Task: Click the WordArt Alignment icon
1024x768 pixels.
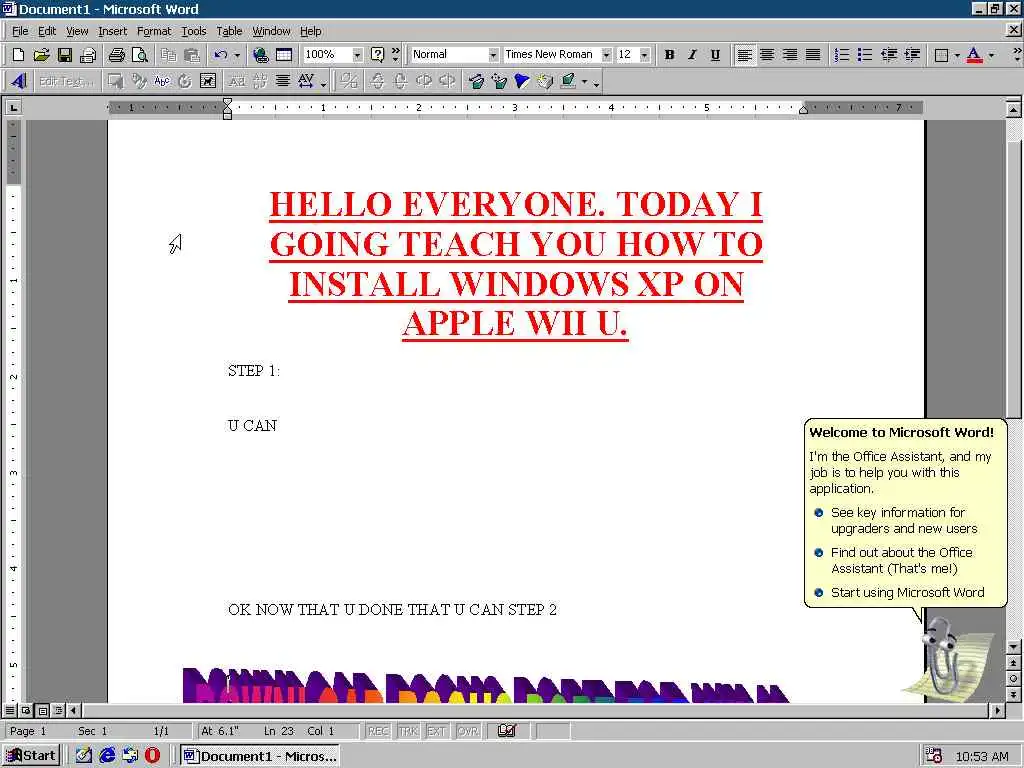Action: pyautogui.click(x=282, y=81)
